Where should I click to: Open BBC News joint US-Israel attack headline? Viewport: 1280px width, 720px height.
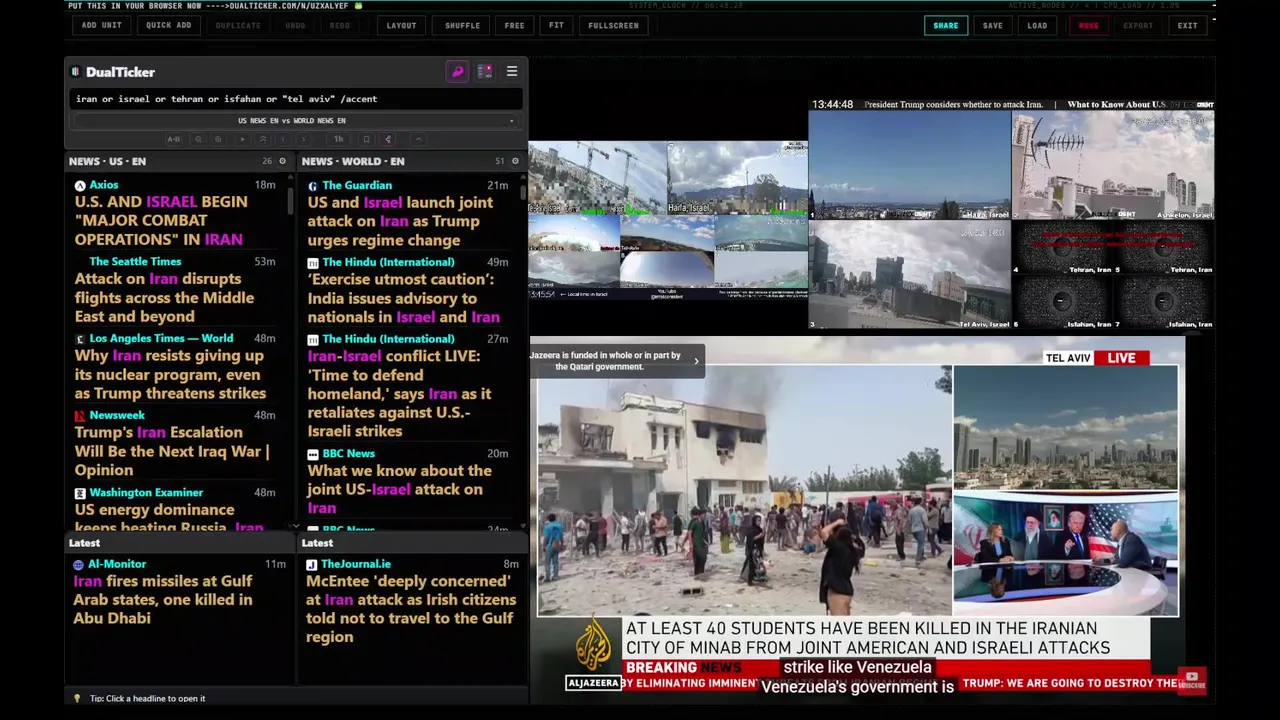399,489
